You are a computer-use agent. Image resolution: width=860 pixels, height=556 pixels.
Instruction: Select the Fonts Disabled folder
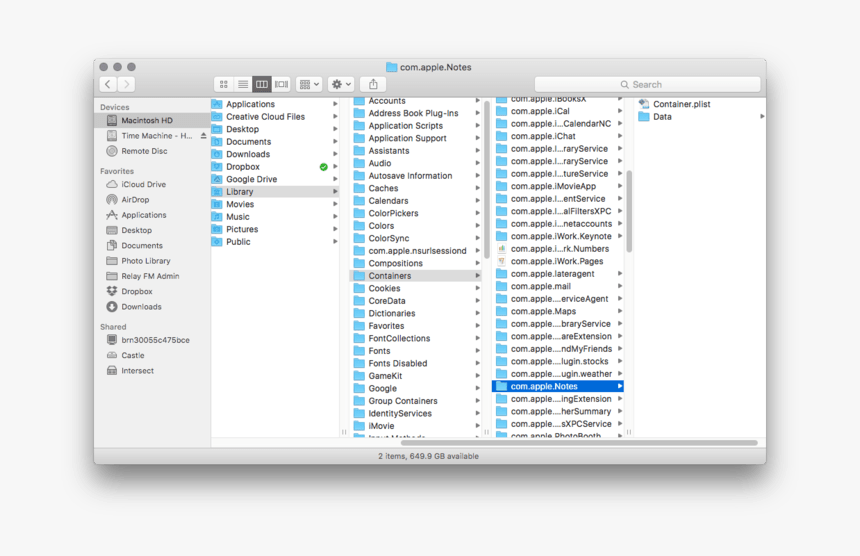[416, 363]
